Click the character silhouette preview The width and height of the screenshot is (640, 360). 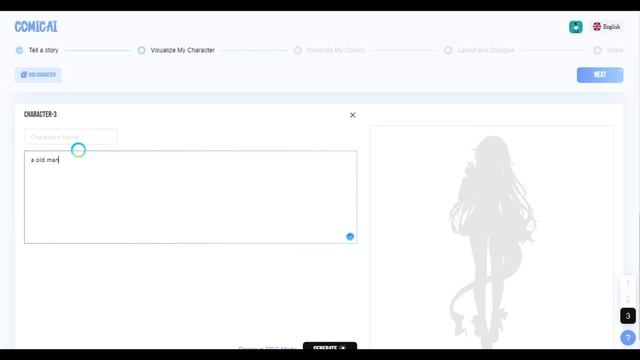point(492,242)
